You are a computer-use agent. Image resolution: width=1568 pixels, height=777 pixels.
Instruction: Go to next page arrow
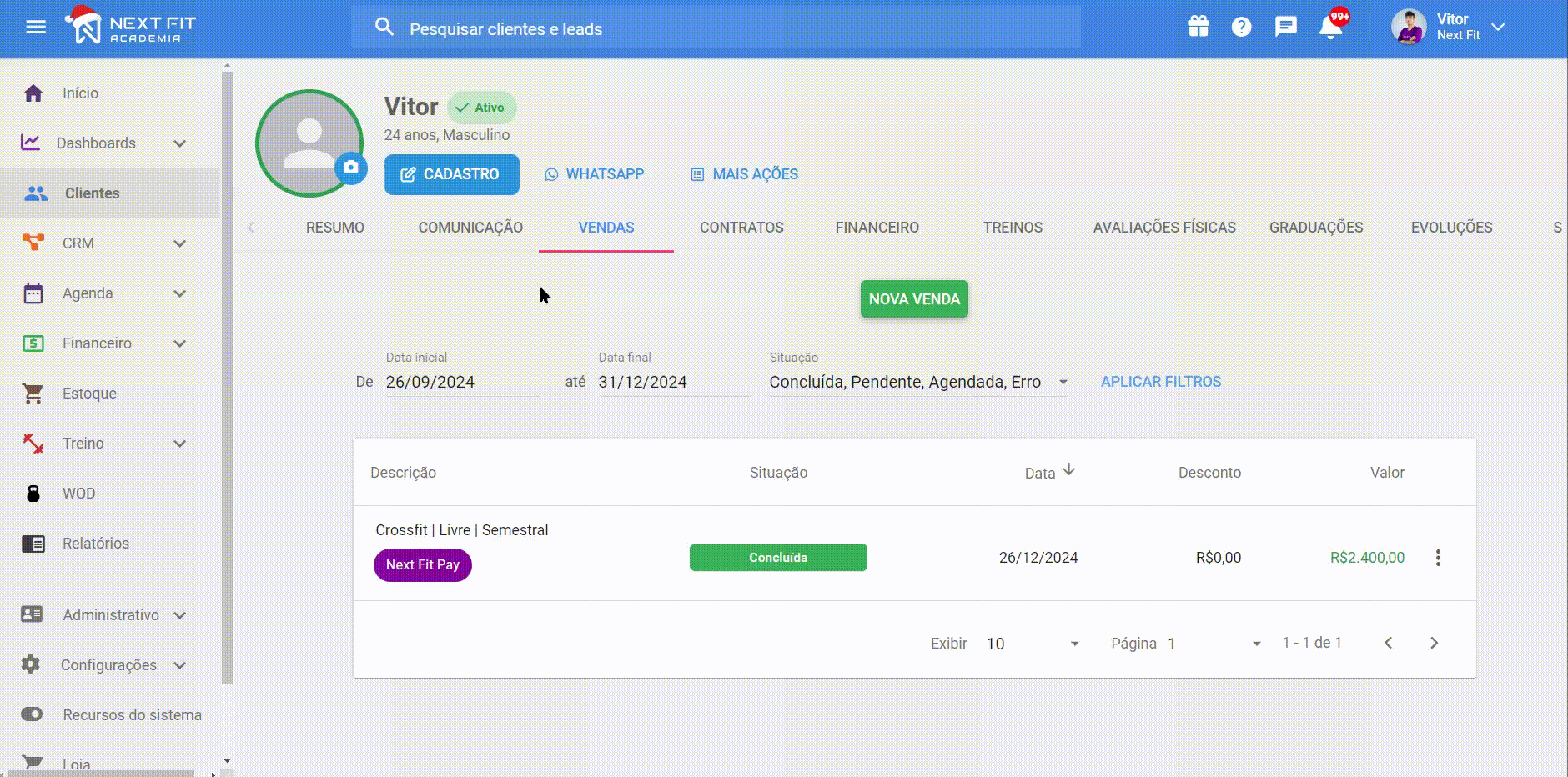1434,643
